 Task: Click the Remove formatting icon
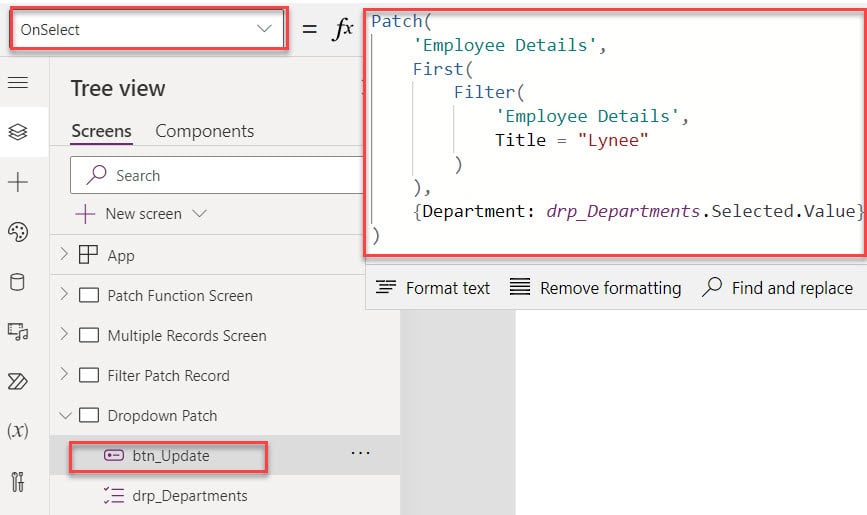520,287
